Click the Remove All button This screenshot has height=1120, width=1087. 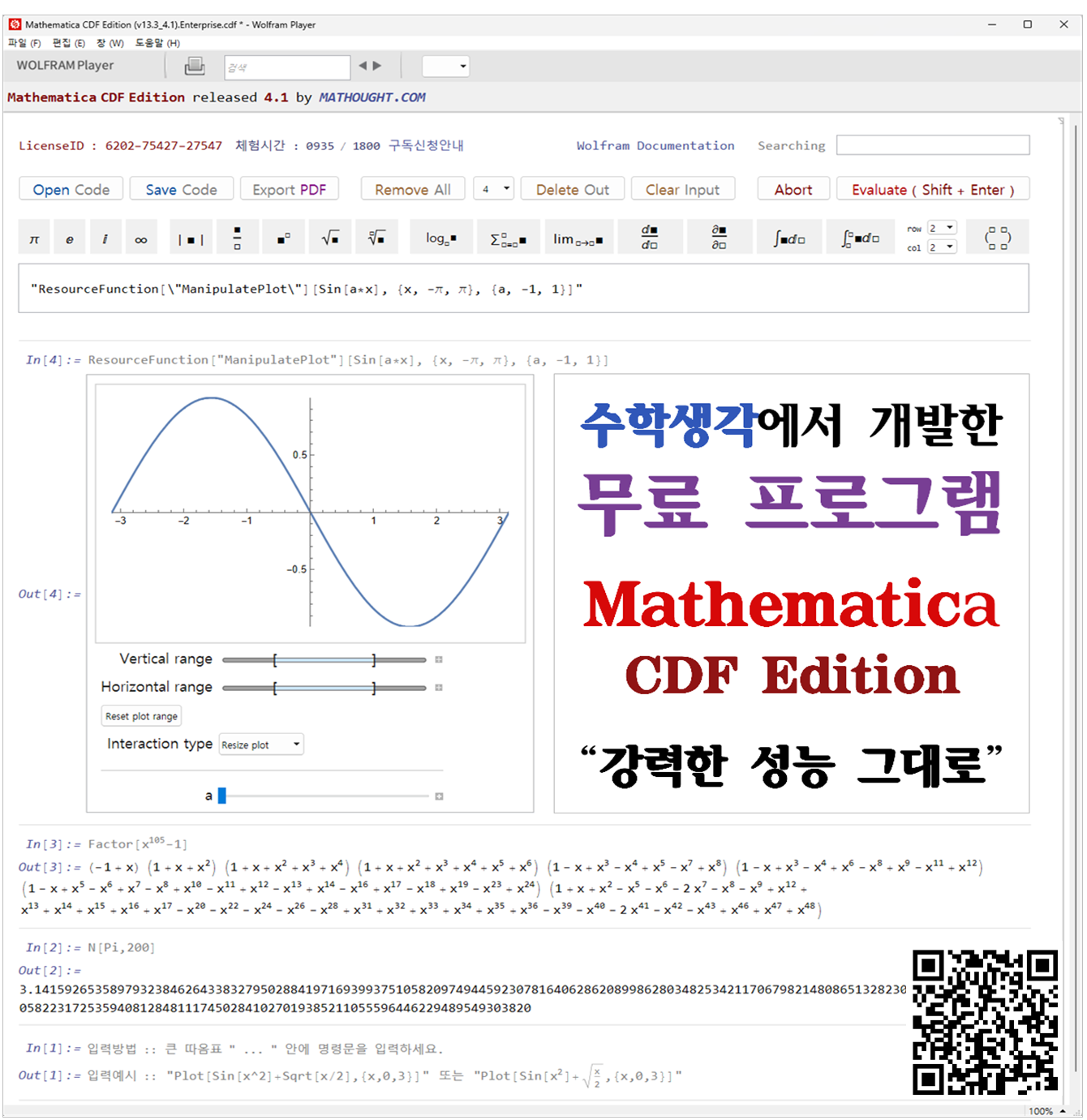tap(413, 189)
